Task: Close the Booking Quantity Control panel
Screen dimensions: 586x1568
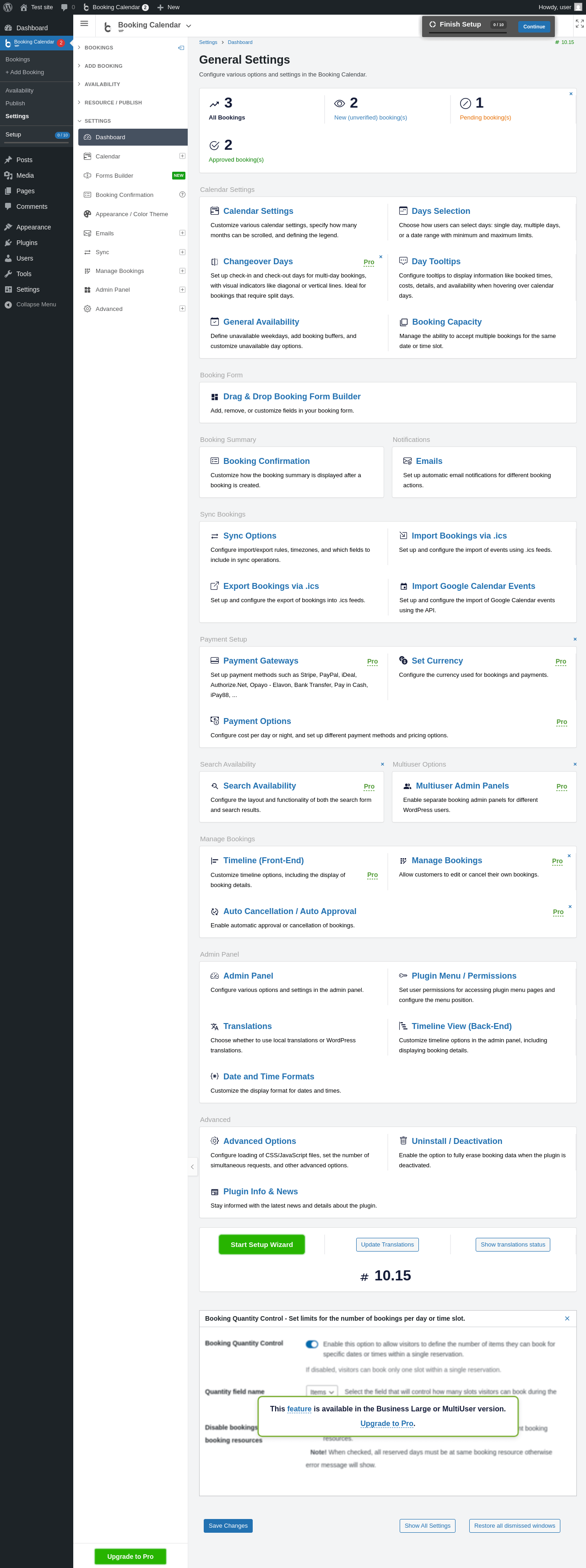Action: click(x=567, y=1318)
